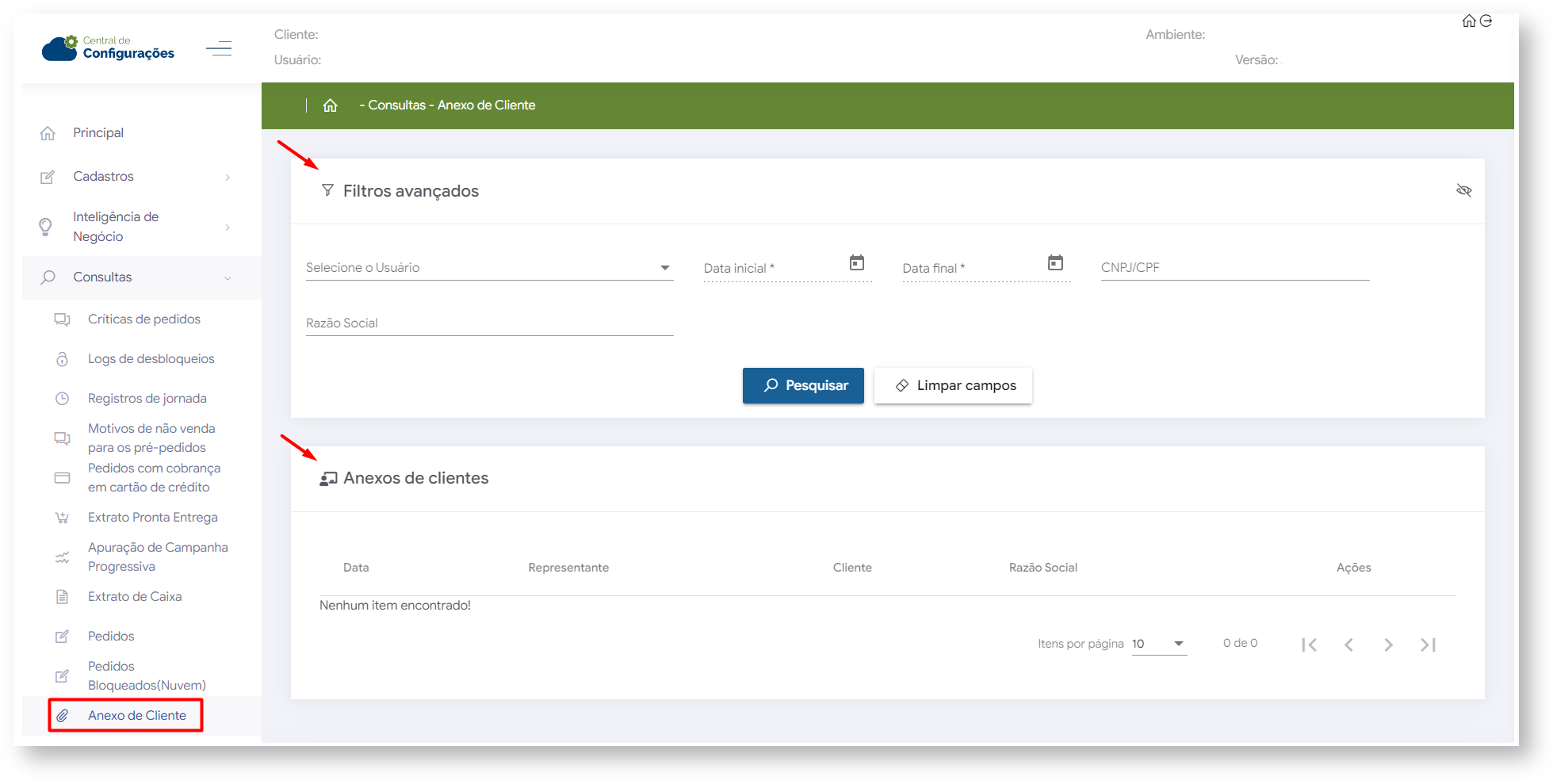Open Extrato de Caixa in the sidebar
The height and width of the screenshot is (784, 1557).
tap(135, 597)
